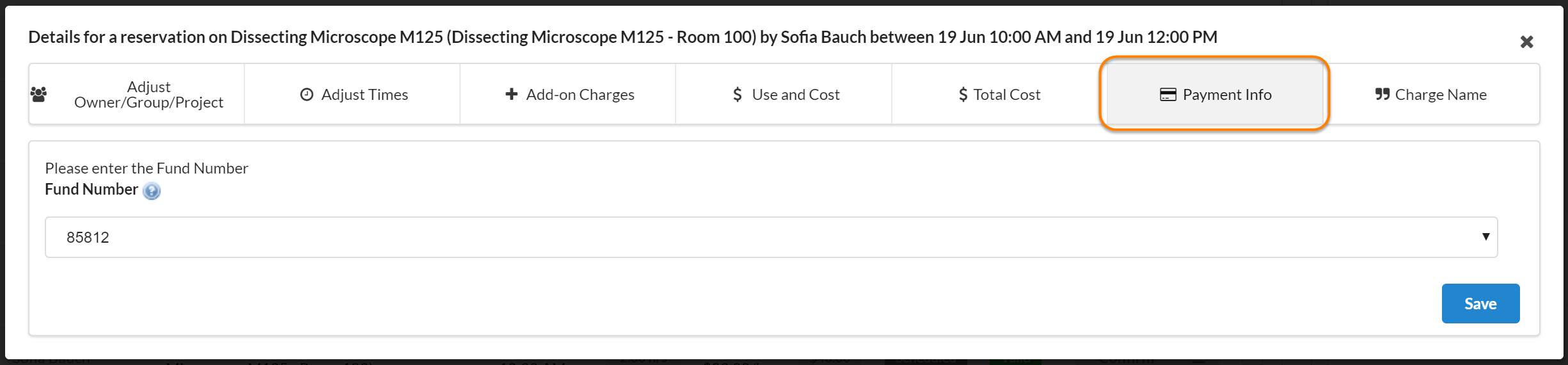1568x365 pixels.
Task: Click the arrow of the fund number dropdown
Action: click(x=1485, y=237)
